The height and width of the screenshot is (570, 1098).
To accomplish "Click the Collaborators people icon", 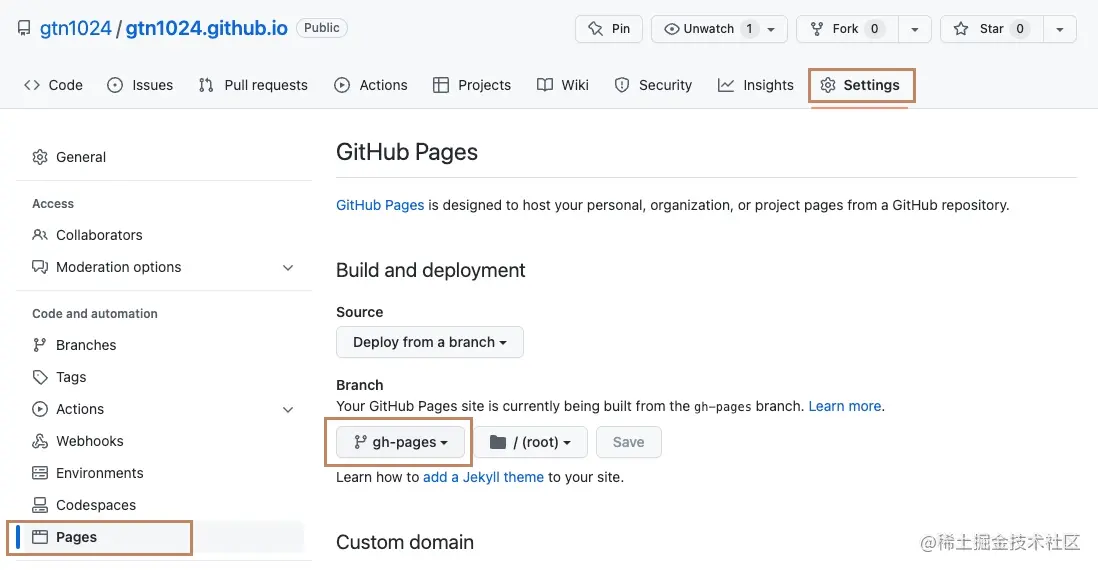I will [x=40, y=235].
